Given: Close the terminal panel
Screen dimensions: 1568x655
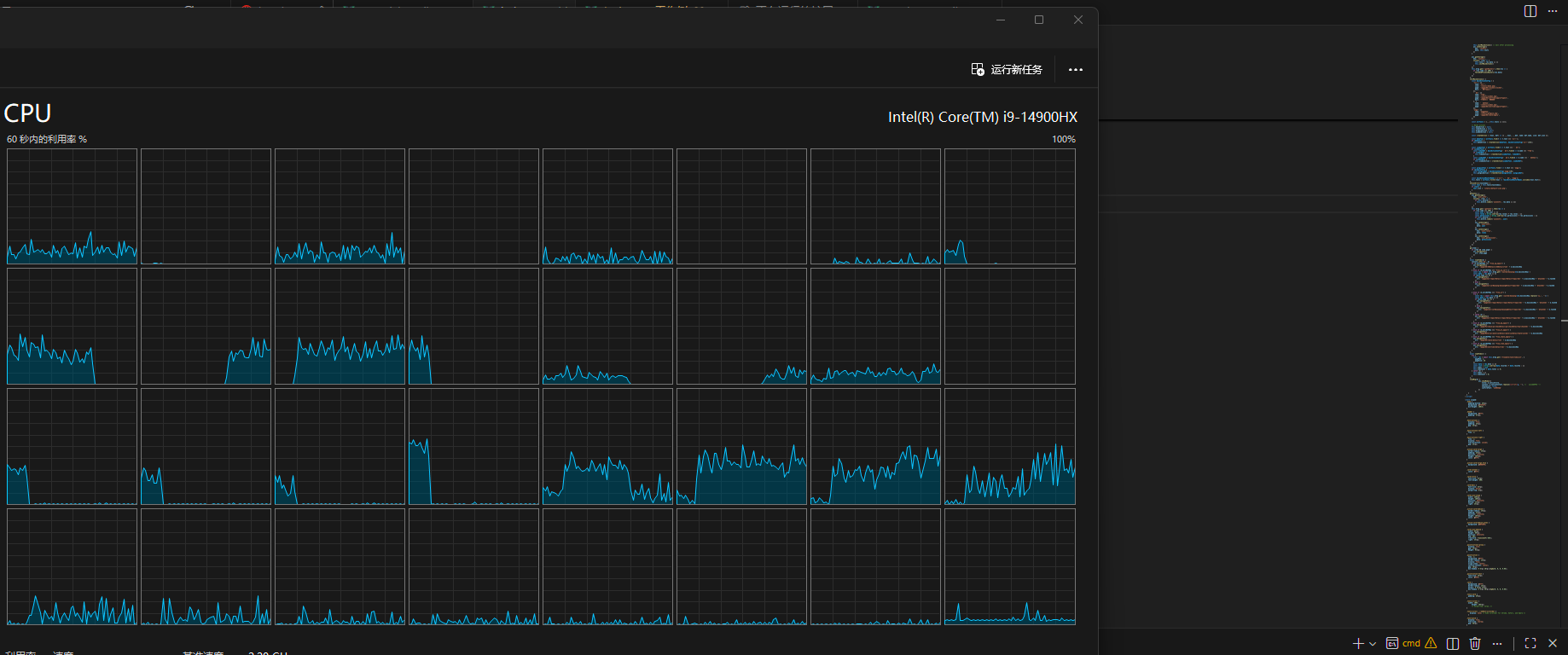Looking at the screenshot, I should 1553,643.
